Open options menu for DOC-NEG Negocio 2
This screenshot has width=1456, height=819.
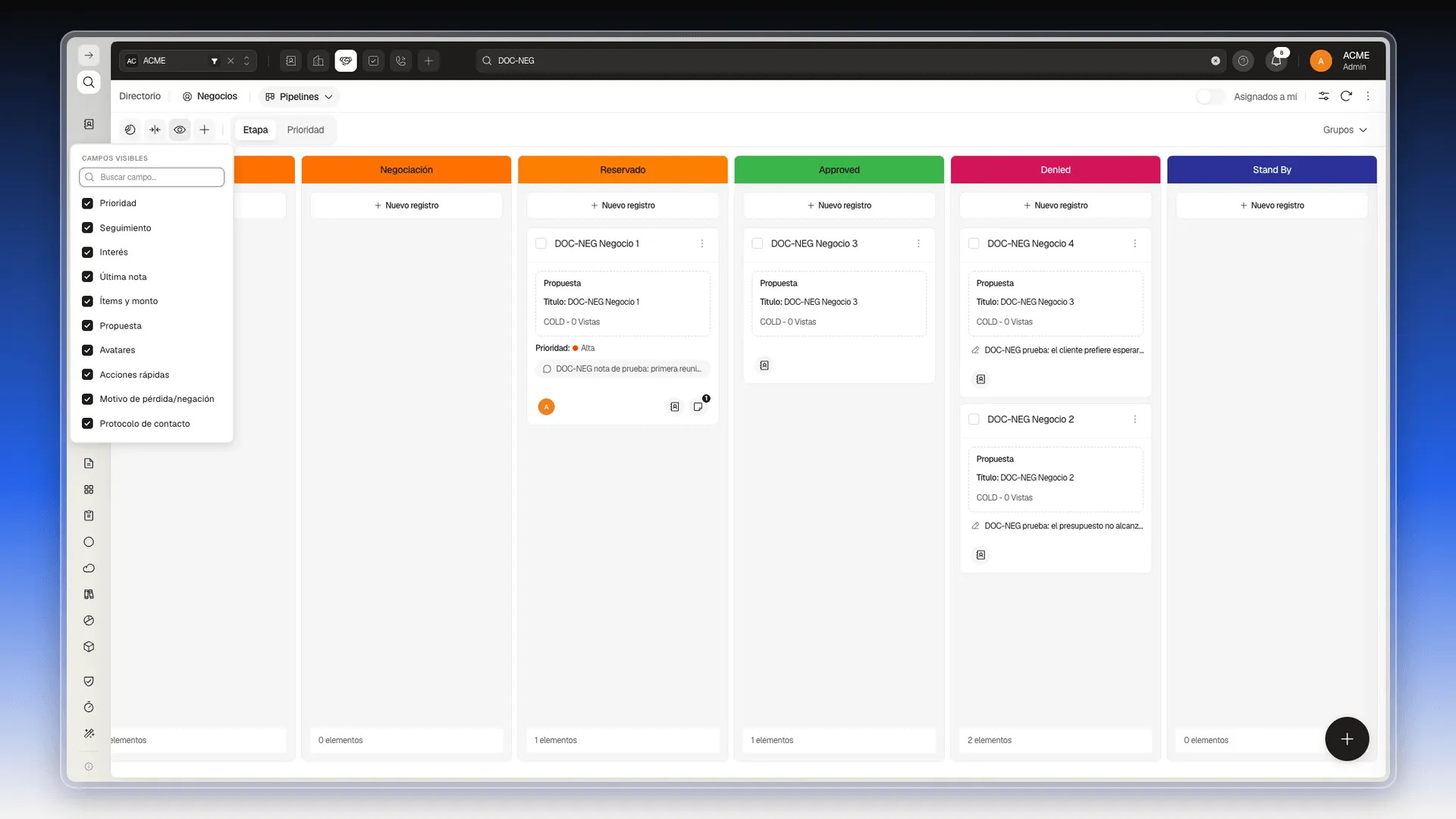[1134, 419]
